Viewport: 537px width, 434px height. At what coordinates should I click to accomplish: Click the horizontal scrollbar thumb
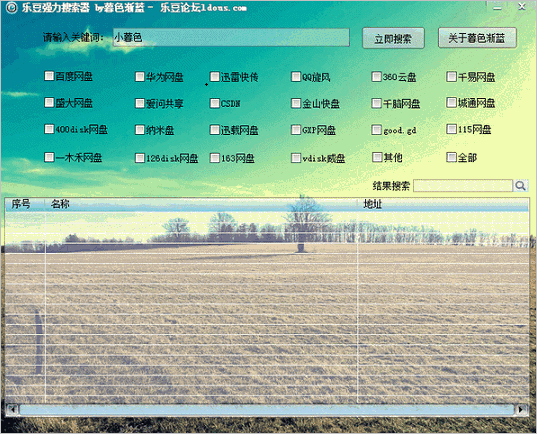pos(267,409)
